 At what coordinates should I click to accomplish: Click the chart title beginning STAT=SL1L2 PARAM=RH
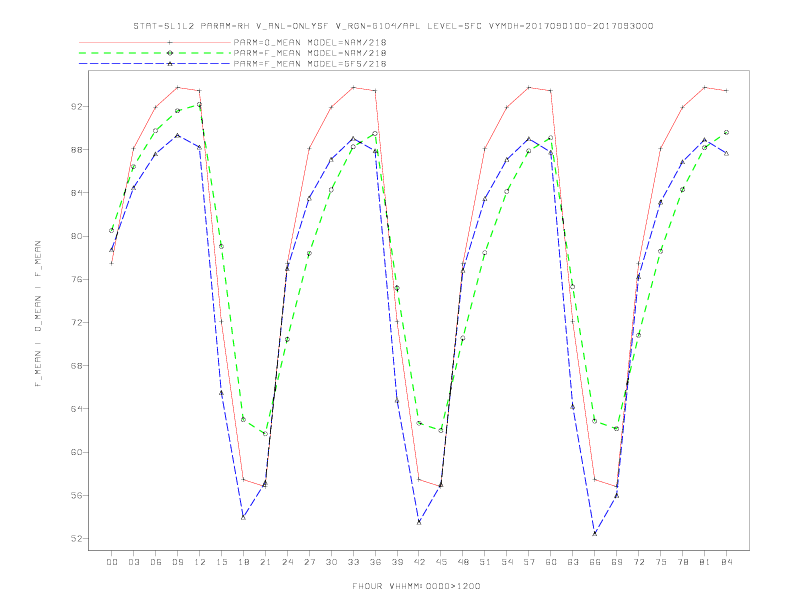click(x=393, y=26)
